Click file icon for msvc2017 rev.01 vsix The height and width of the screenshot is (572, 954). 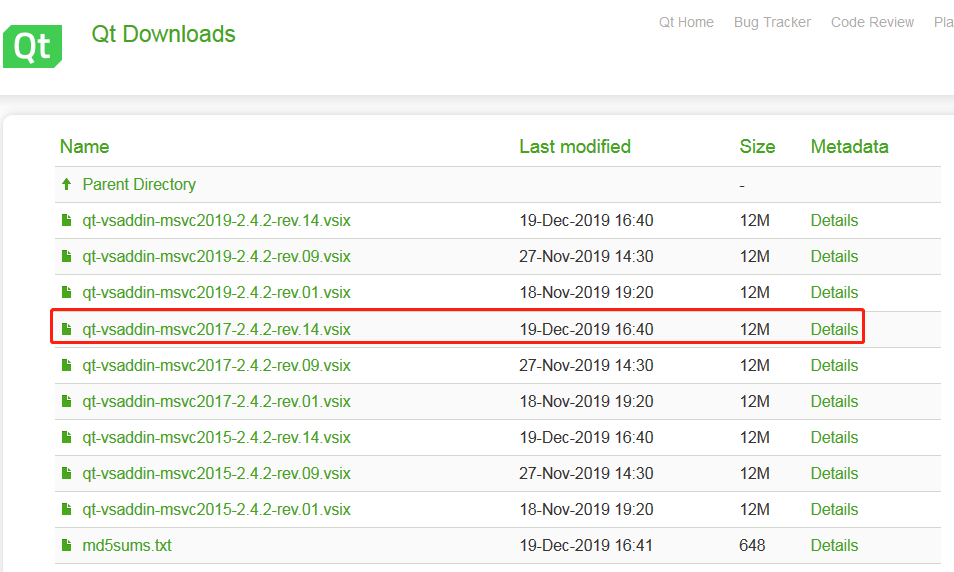pos(67,401)
